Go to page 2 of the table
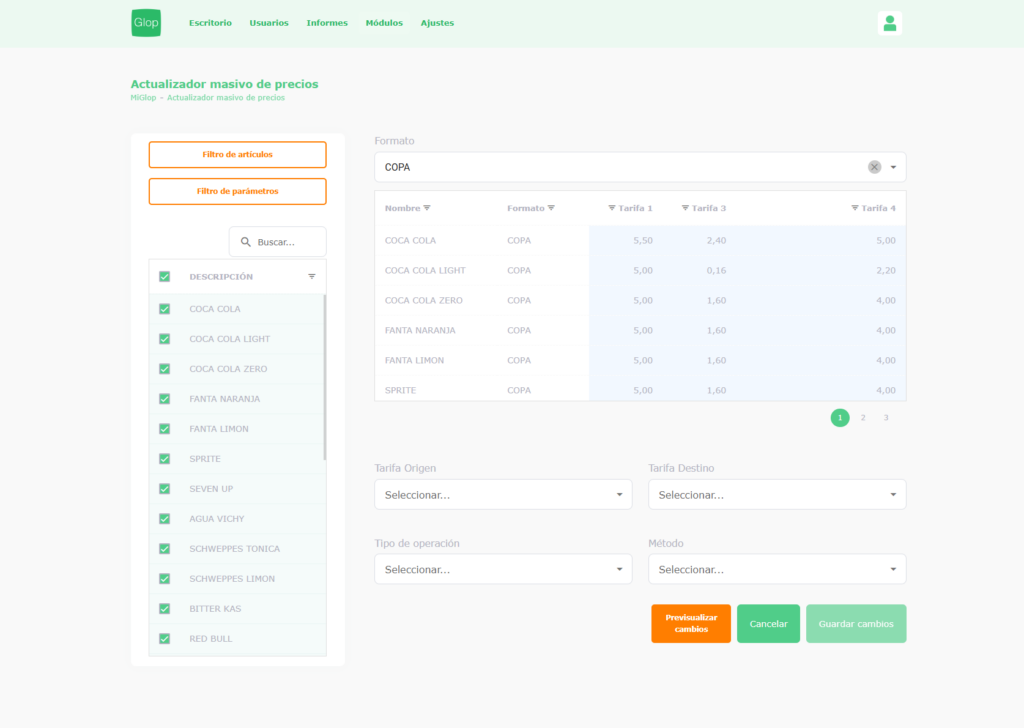The width and height of the screenshot is (1024, 728). tap(863, 418)
